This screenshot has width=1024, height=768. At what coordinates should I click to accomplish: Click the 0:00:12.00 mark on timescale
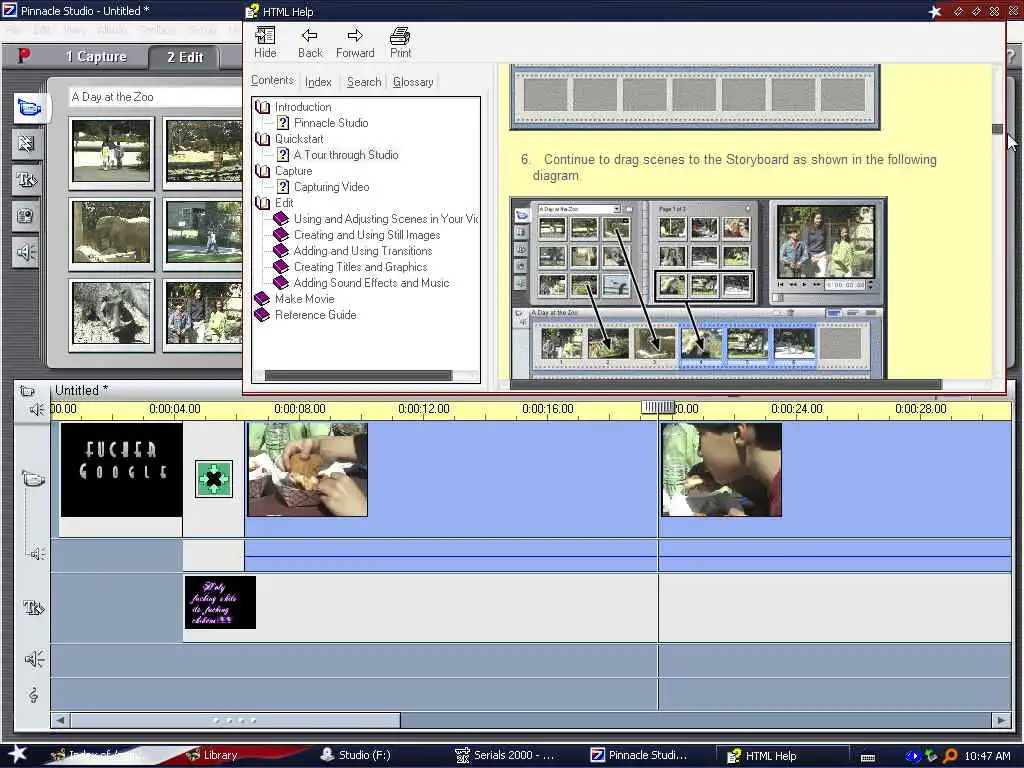pyautogui.click(x=424, y=409)
